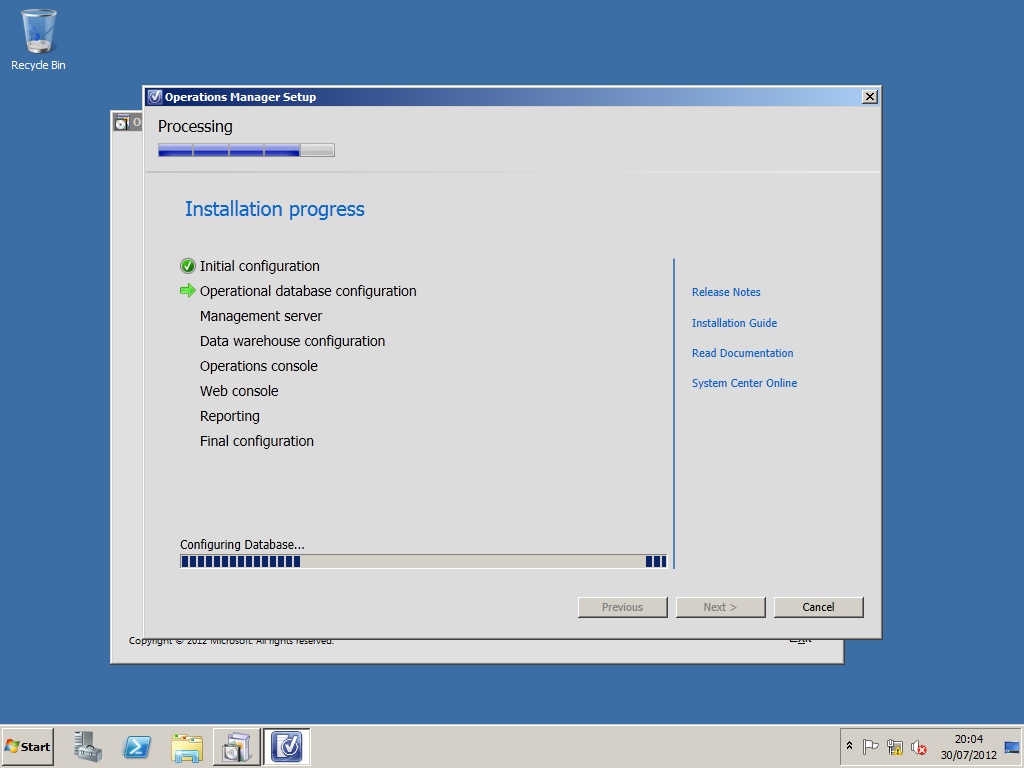This screenshot has width=1024, height=768.
Task: Click the Exit link in the background window
Action: click(x=800, y=641)
